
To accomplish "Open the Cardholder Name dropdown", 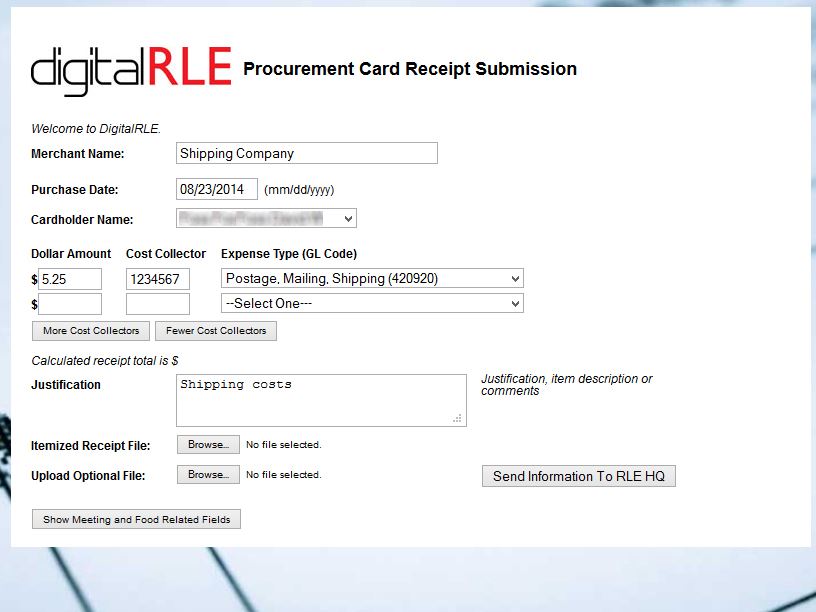I will tap(266, 218).
